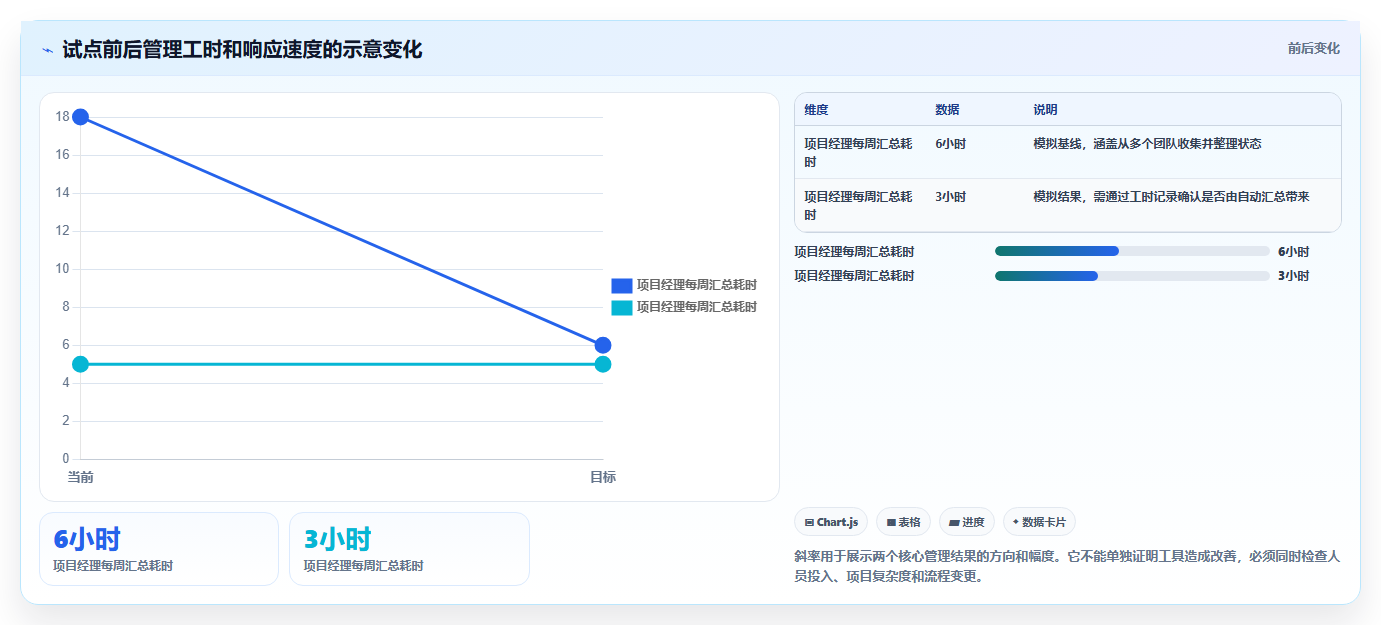
Task: Click the card title 试点前后管理工时和响应速度的示意变化
Action: (x=242, y=50)
